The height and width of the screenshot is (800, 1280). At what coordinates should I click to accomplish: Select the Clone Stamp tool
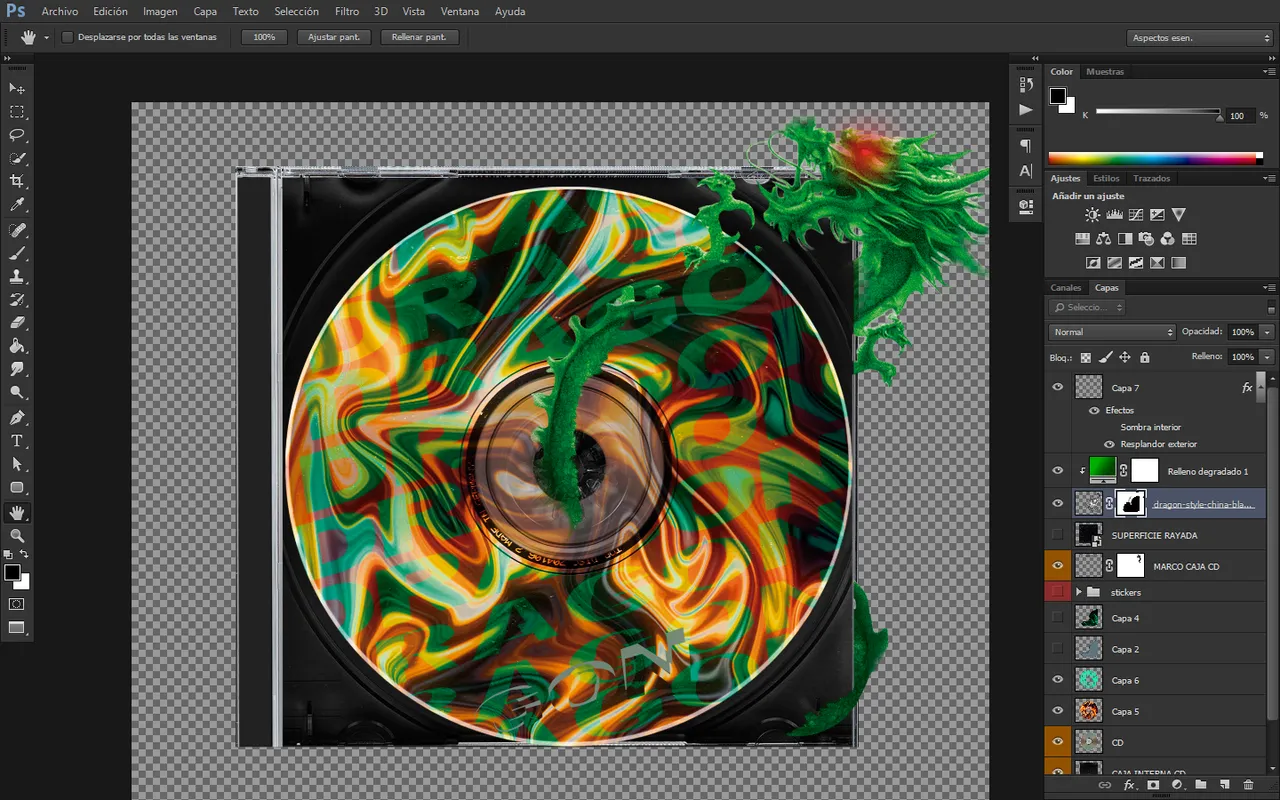pyautogui.click(x=17, y=276)
